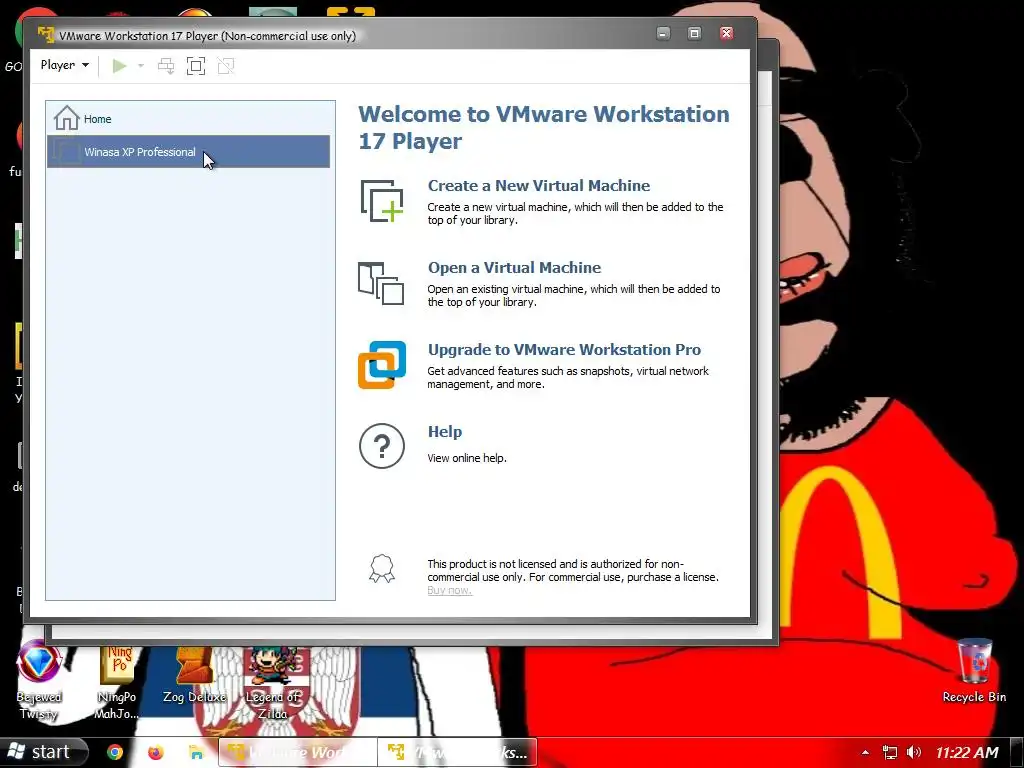This screenshot has height=768, width=1024.
Task: Click the 'View online help.' text
Action: tap(467, 458)
